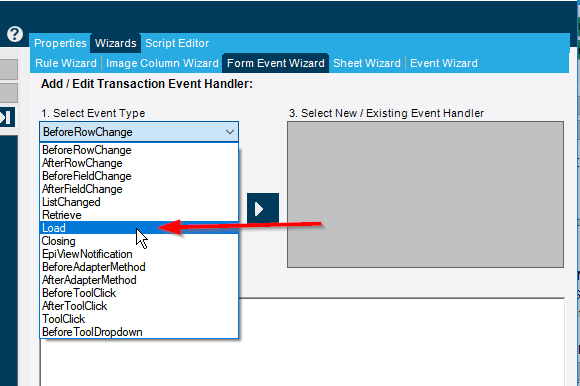Choose AfterRowChange from the event list

tap(139, 163)
